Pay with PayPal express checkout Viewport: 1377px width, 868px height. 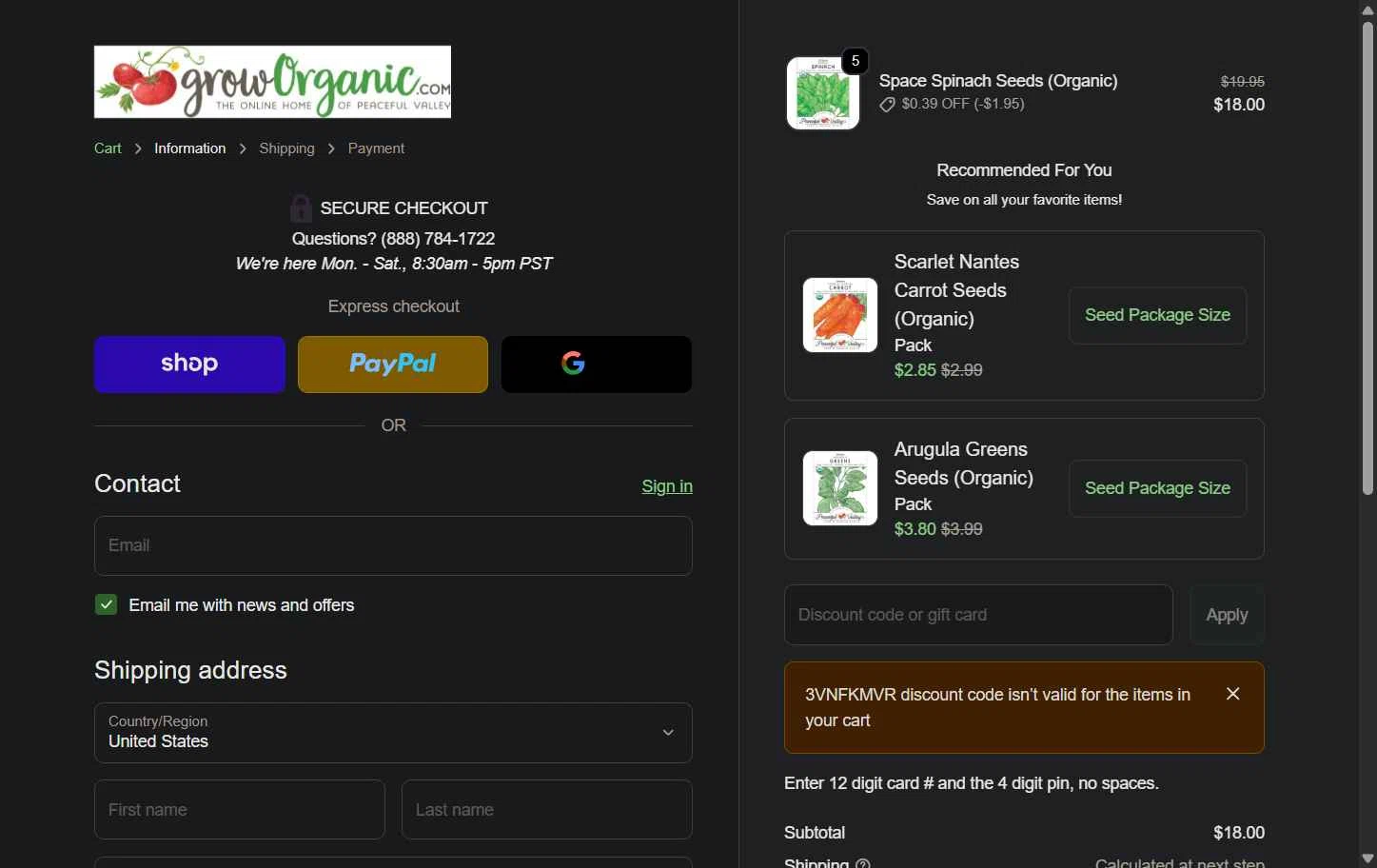[x=393, y=364]
